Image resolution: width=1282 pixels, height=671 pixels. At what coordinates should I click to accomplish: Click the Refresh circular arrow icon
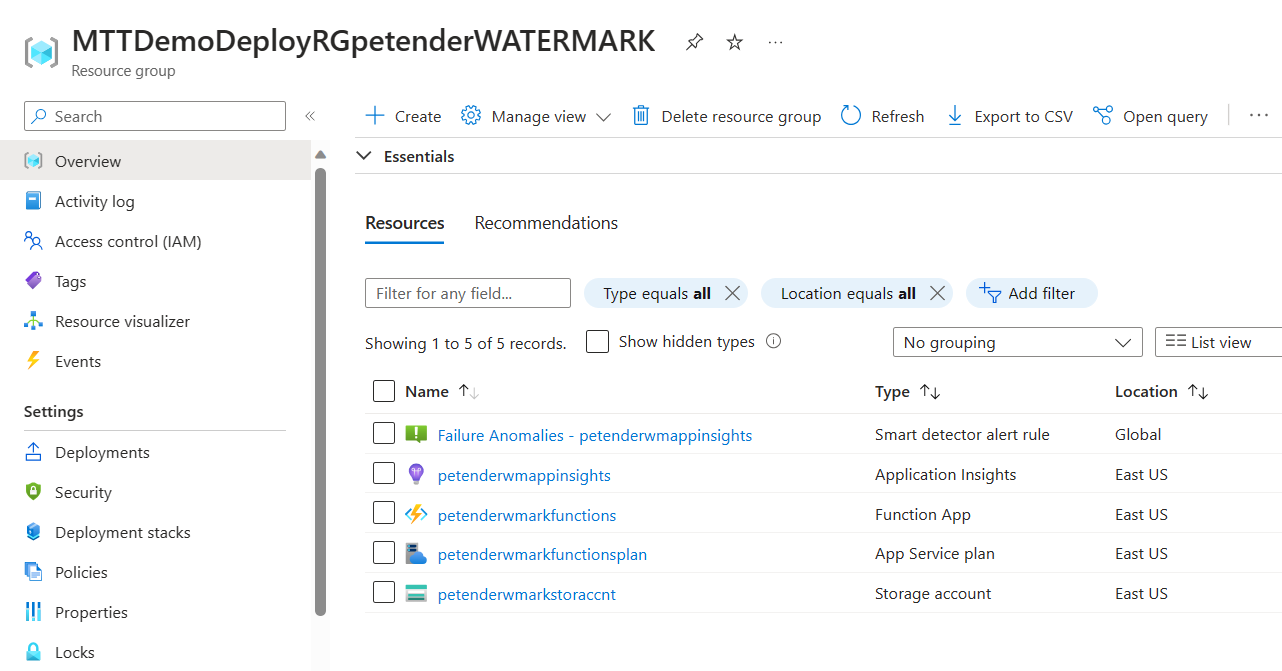pos(851,116)
